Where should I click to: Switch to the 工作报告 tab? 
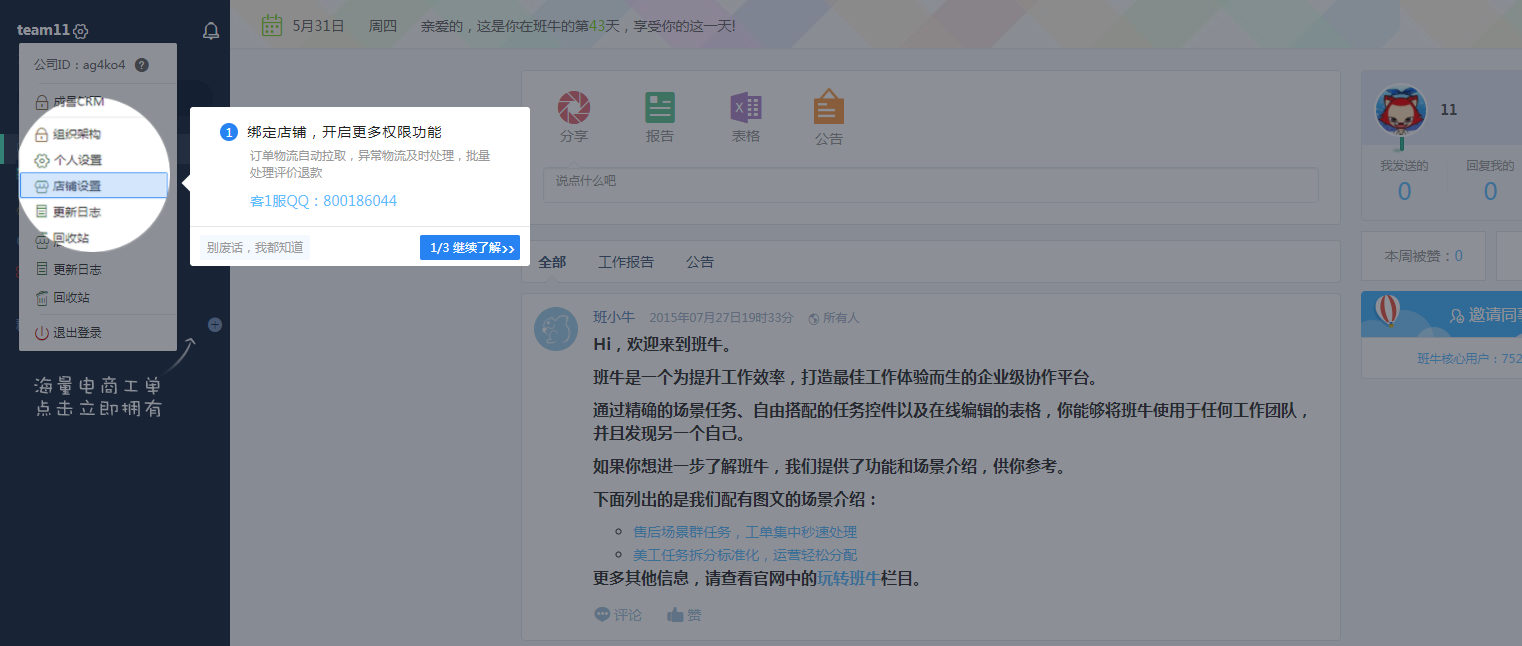coord(626,262)
